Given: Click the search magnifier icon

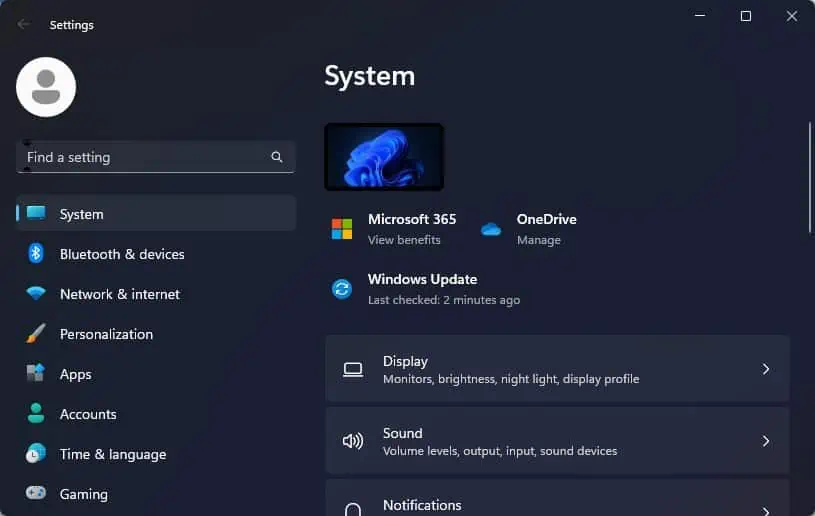Looking at the screenshot, I should click(277, 157).
